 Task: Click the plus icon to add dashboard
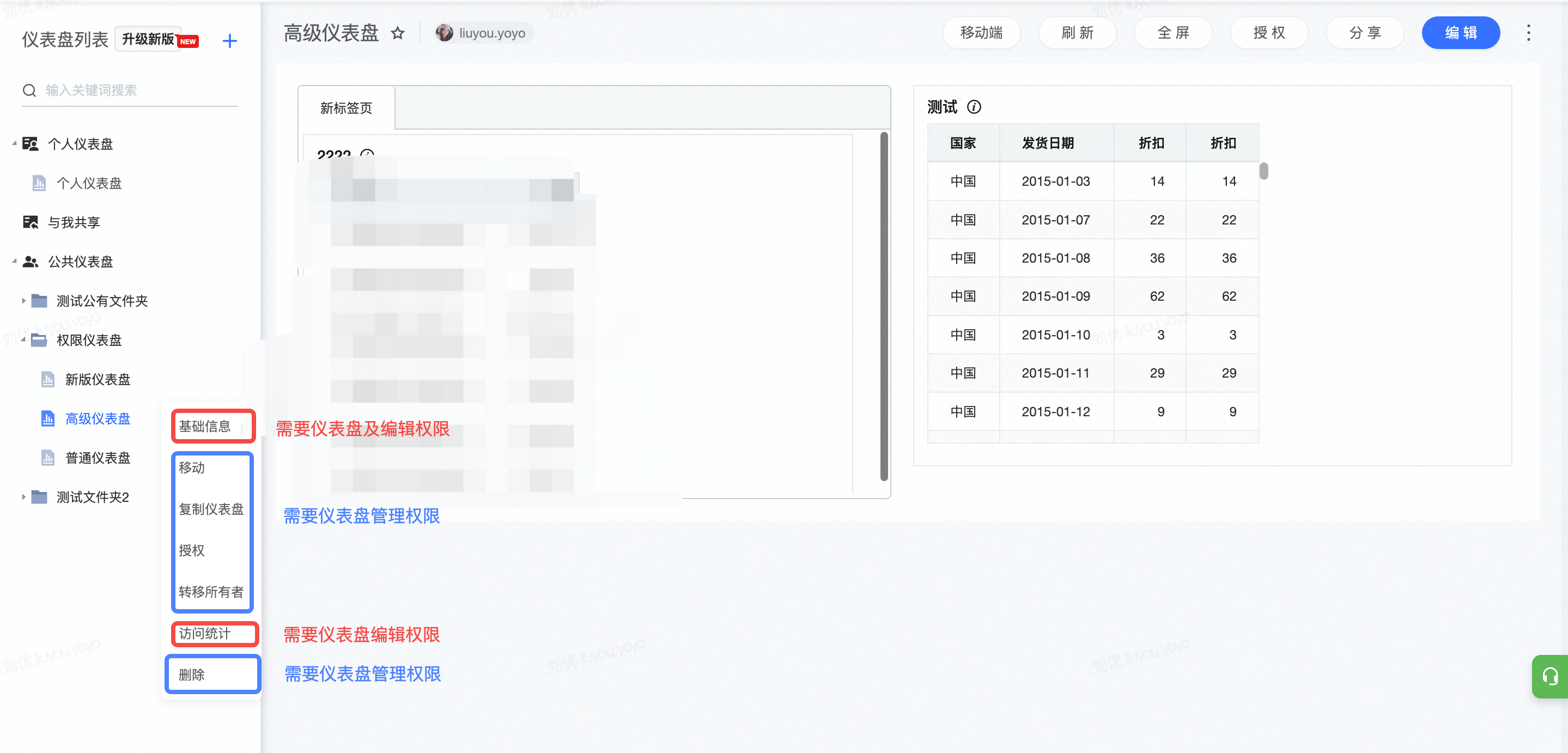(x=229, y=41)
